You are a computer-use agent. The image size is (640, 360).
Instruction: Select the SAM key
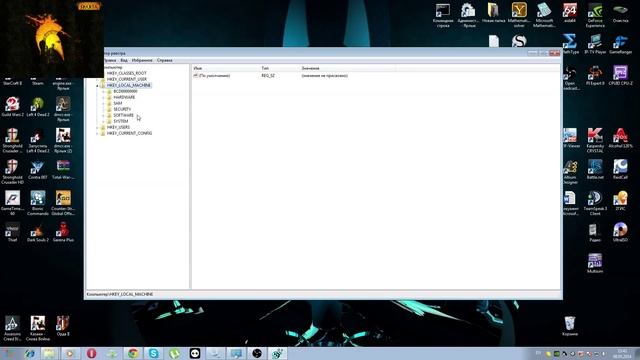pos(118,103)
